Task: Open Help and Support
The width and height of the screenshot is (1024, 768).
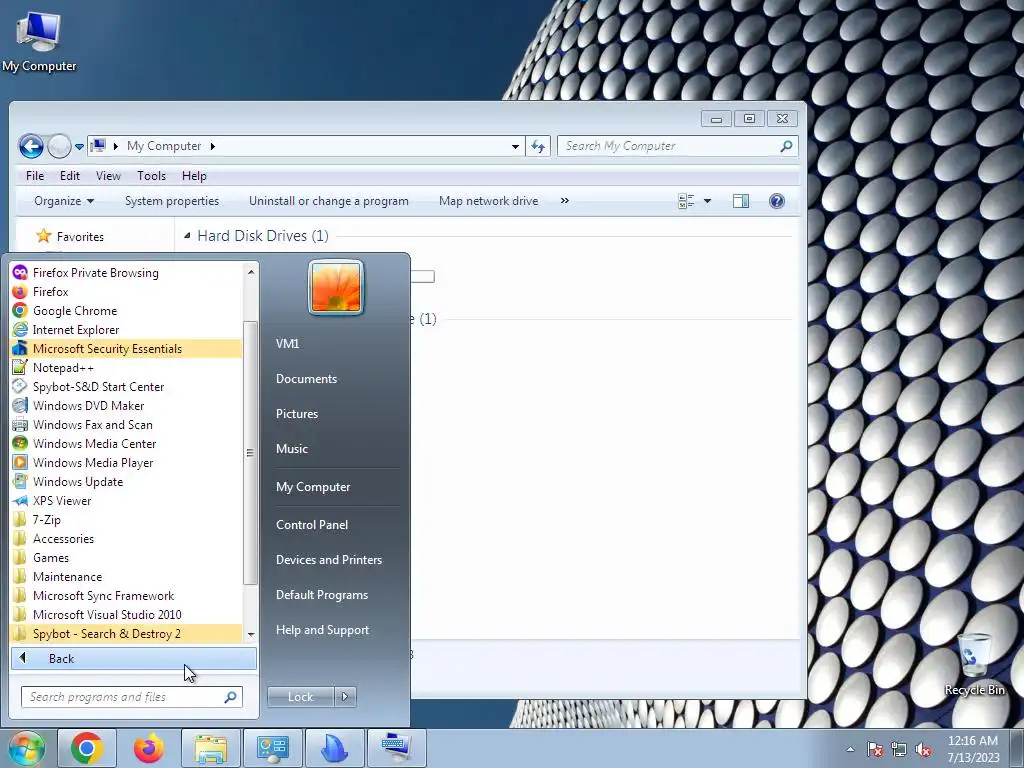Action: [322, 630]
